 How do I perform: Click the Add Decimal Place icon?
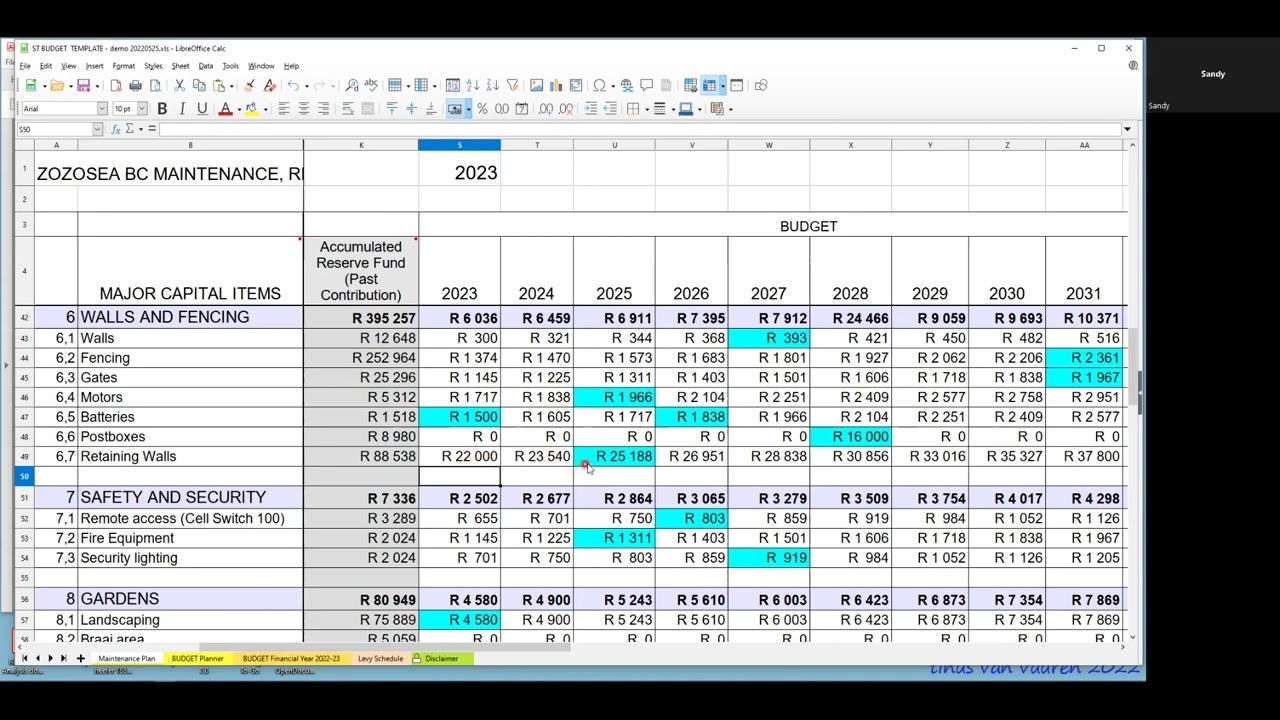click(546, 108)
